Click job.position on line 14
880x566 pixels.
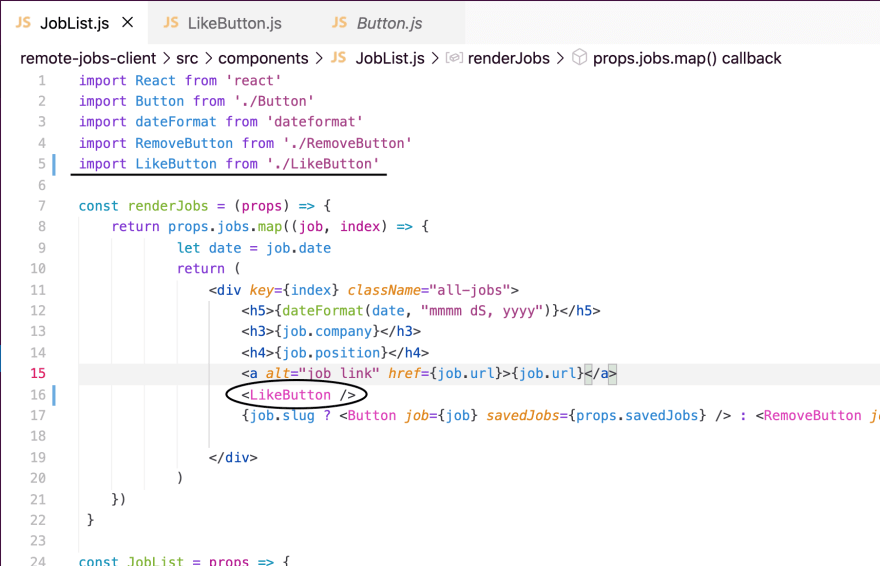point(331,353)
